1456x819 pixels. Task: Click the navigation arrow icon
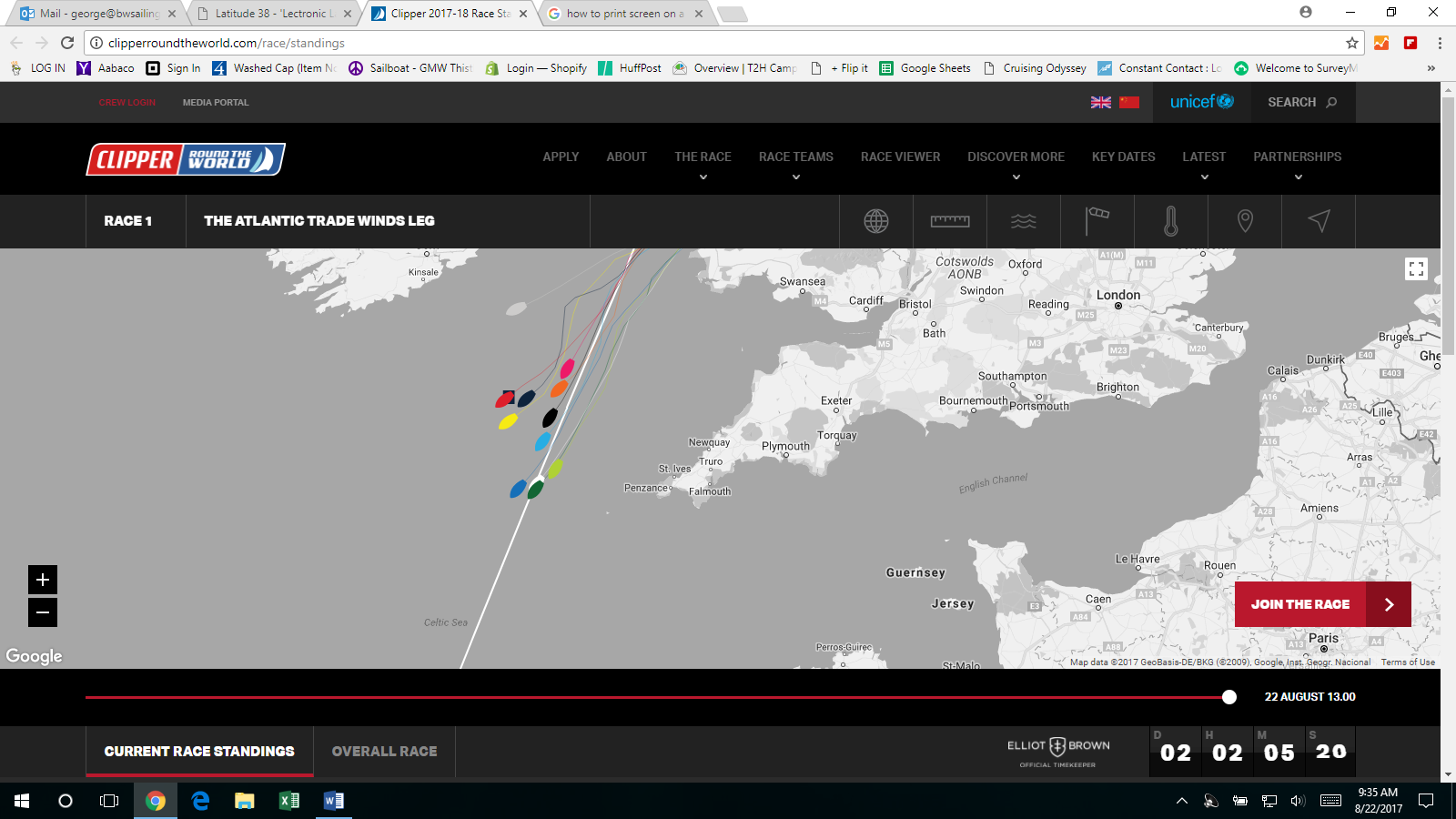coord(1319,221)
